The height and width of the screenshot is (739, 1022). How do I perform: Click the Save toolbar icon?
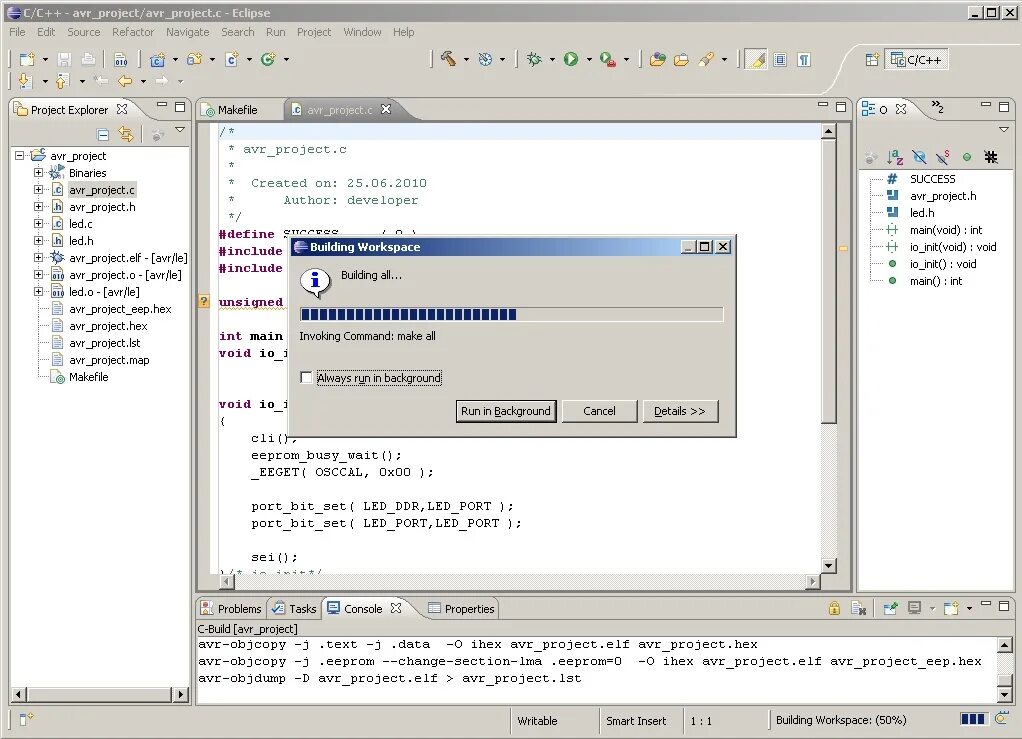point(64,60)
